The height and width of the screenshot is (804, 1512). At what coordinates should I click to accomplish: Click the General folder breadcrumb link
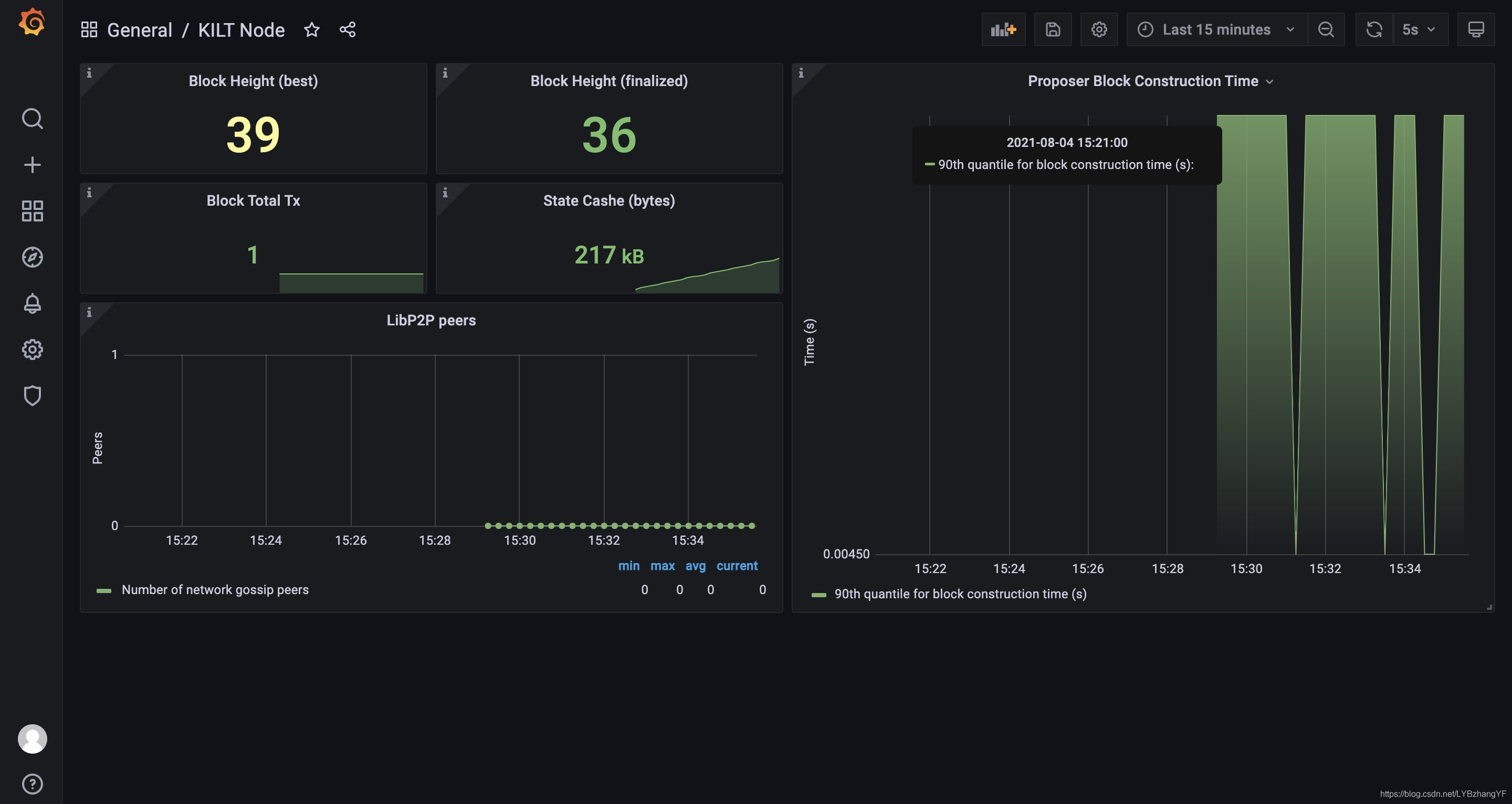(x=139, y=30)
